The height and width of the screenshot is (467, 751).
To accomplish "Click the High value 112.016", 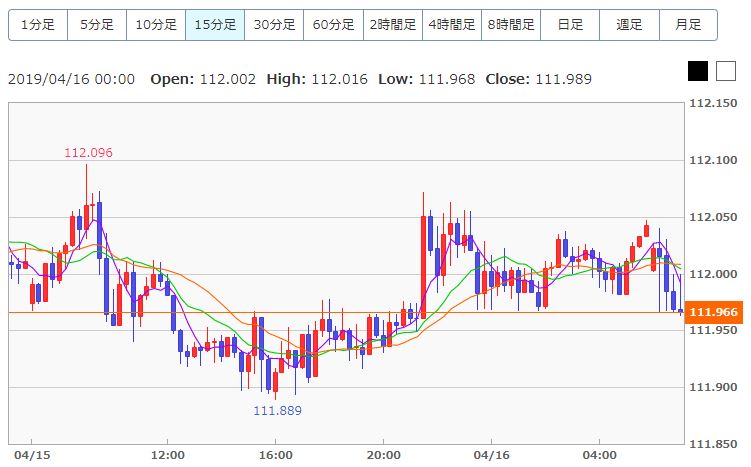I will pyautogui.click(x=340, y=79).
